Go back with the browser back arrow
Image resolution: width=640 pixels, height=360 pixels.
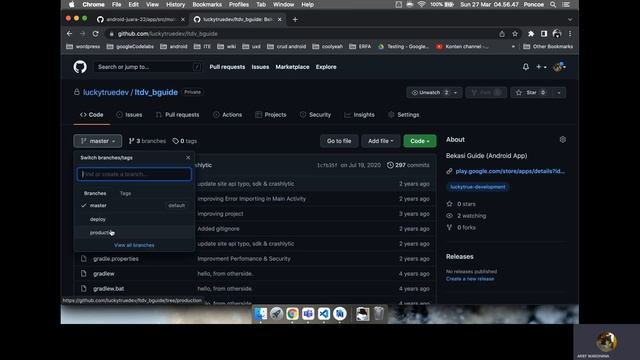(x=69, y=34)
